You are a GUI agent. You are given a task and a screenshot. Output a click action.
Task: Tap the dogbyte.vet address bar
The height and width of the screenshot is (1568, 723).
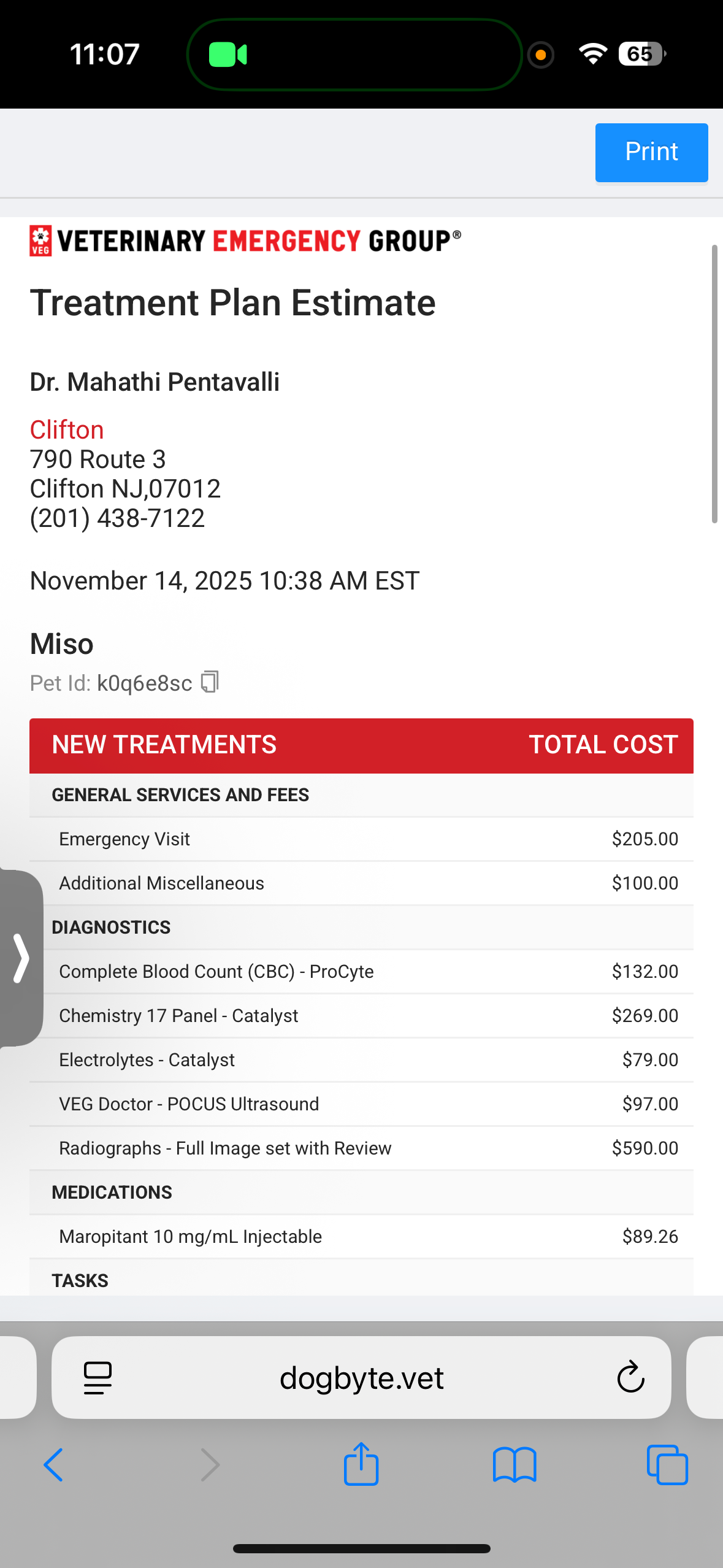tap(361, 1378)
